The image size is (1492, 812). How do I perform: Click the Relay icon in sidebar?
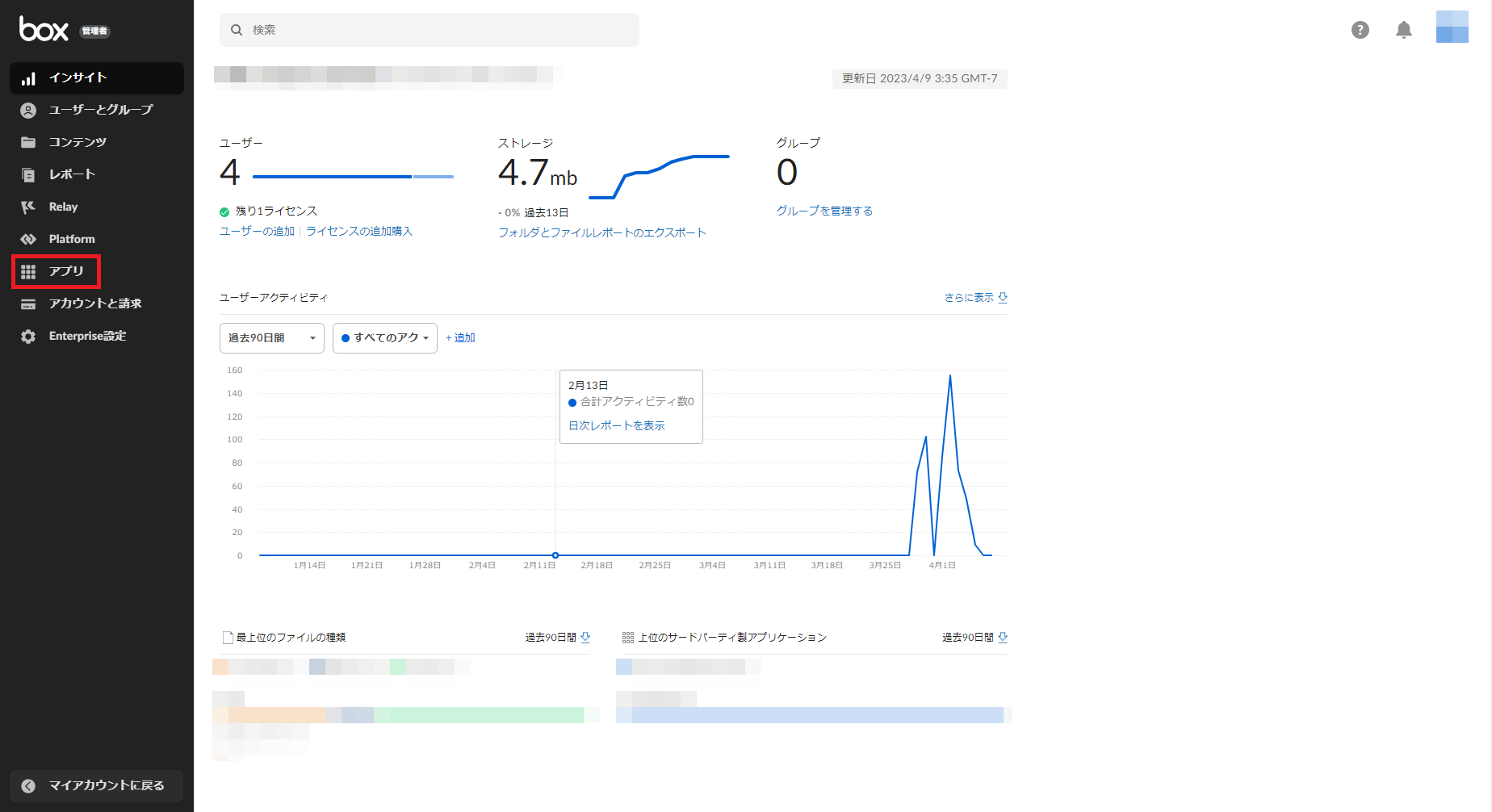click(28, 207)
